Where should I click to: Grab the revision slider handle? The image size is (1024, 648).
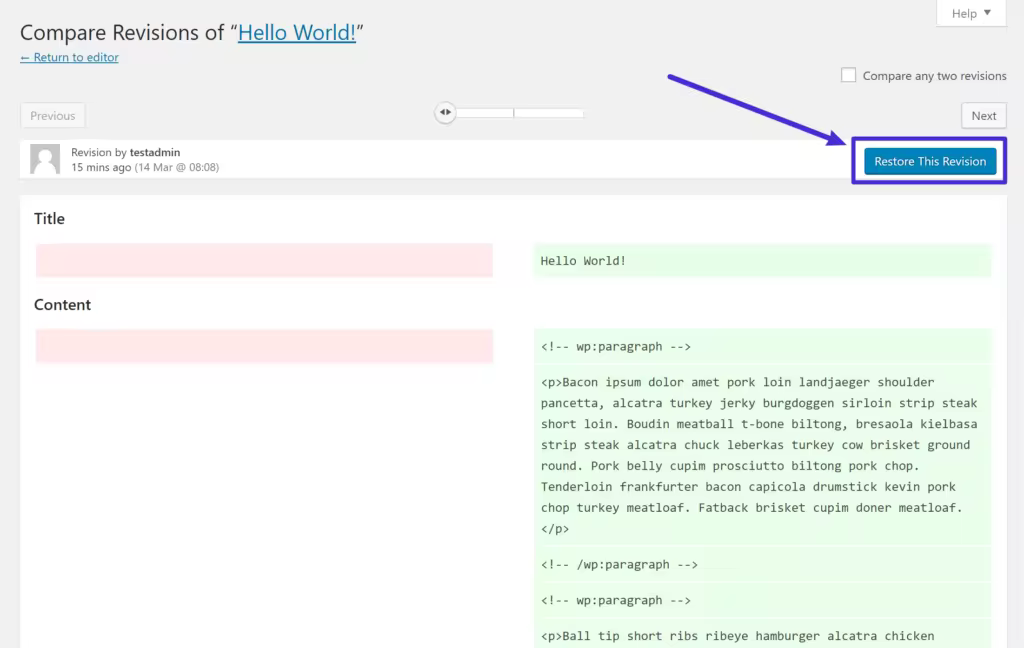coord(445,112)
